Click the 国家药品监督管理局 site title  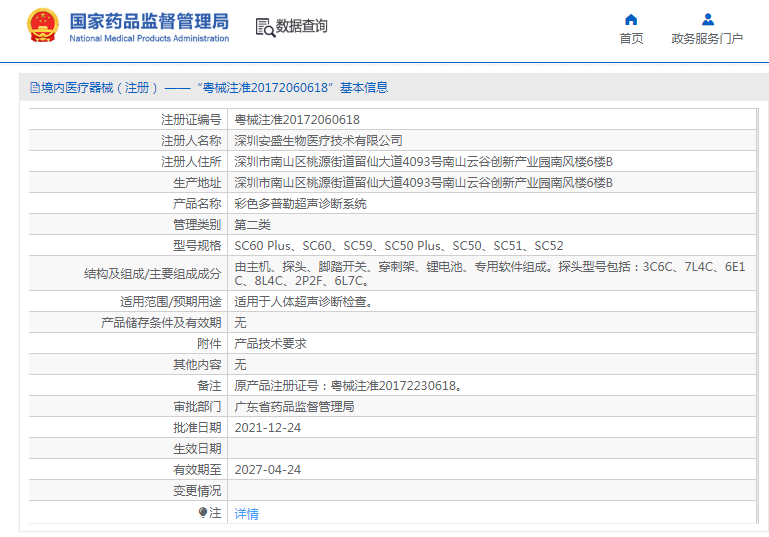149,21
